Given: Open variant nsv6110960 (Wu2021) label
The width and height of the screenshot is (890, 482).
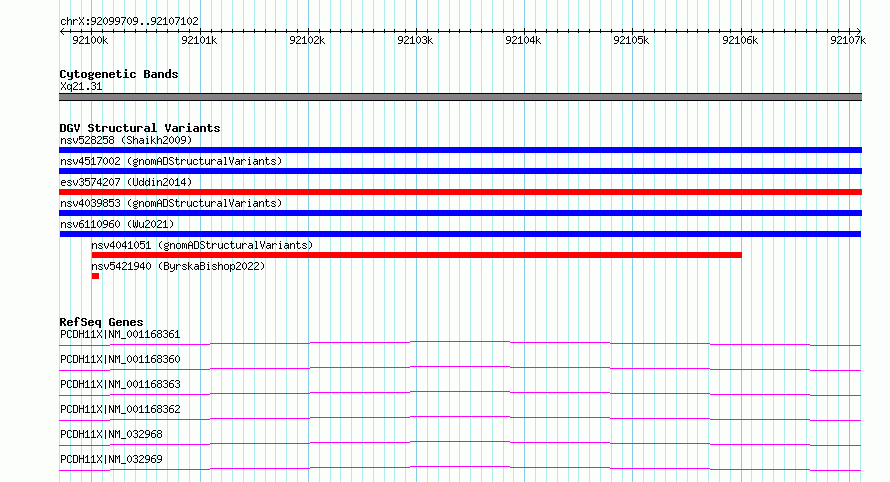Looking at the screenshot, I should pyautogui.click(x=117, y=224).
